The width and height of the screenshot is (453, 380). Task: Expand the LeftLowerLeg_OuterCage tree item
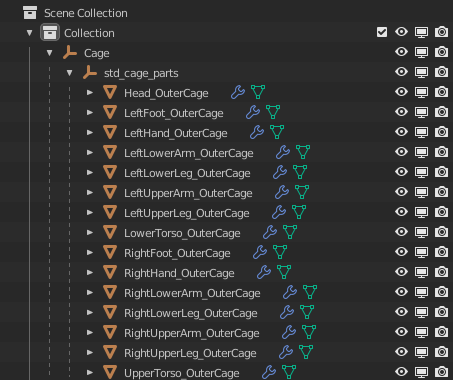(x=90, y=172)
